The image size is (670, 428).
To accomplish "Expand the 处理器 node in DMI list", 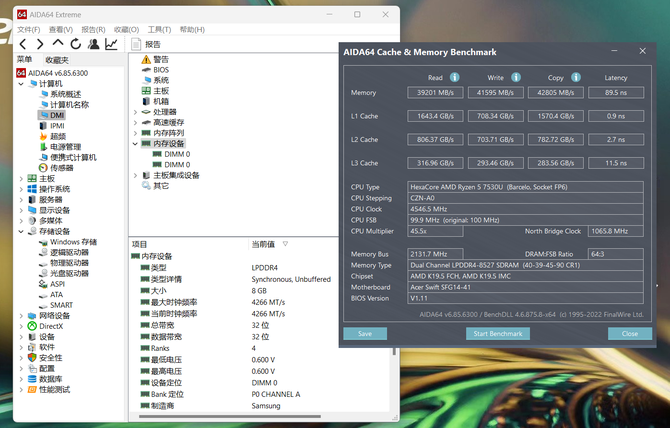I will coord(135,112).
